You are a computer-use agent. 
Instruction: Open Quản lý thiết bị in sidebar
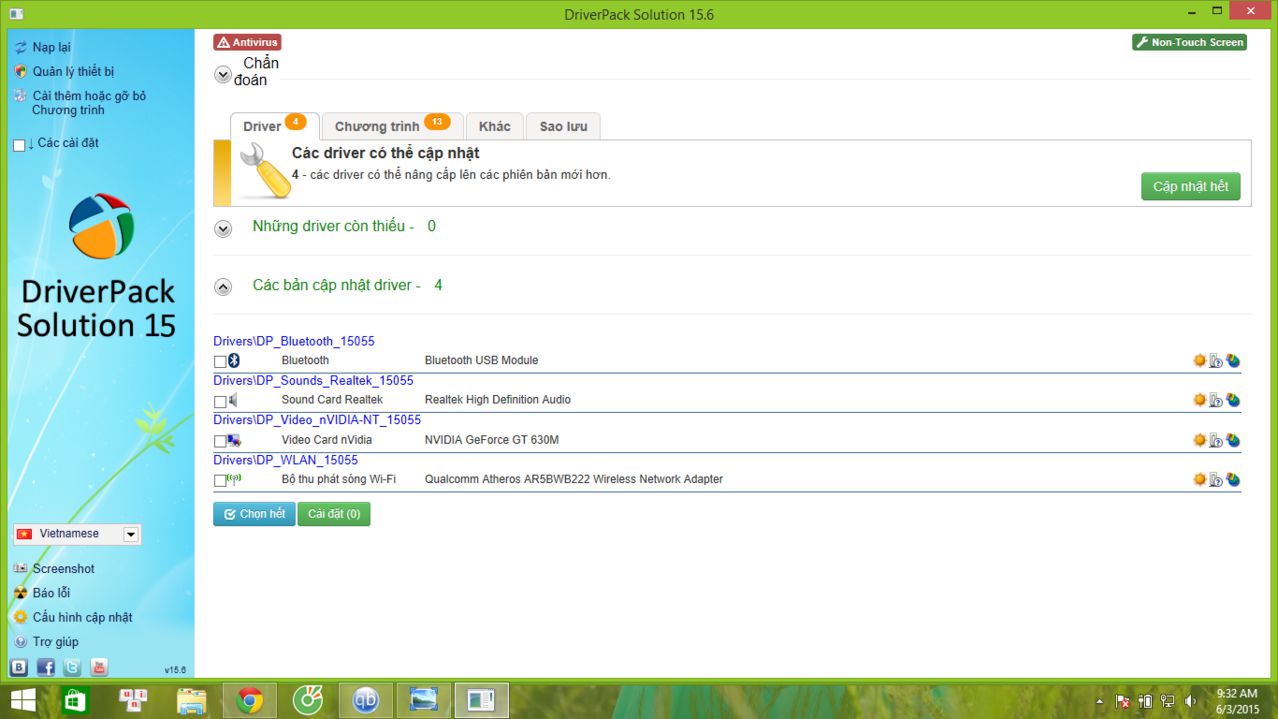point(73,72)
